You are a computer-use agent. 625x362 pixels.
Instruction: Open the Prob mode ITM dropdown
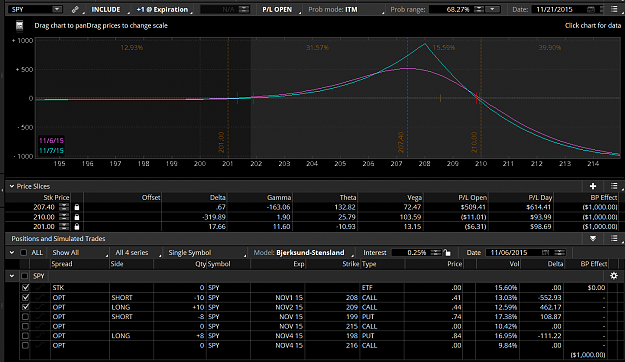[345, 10]
